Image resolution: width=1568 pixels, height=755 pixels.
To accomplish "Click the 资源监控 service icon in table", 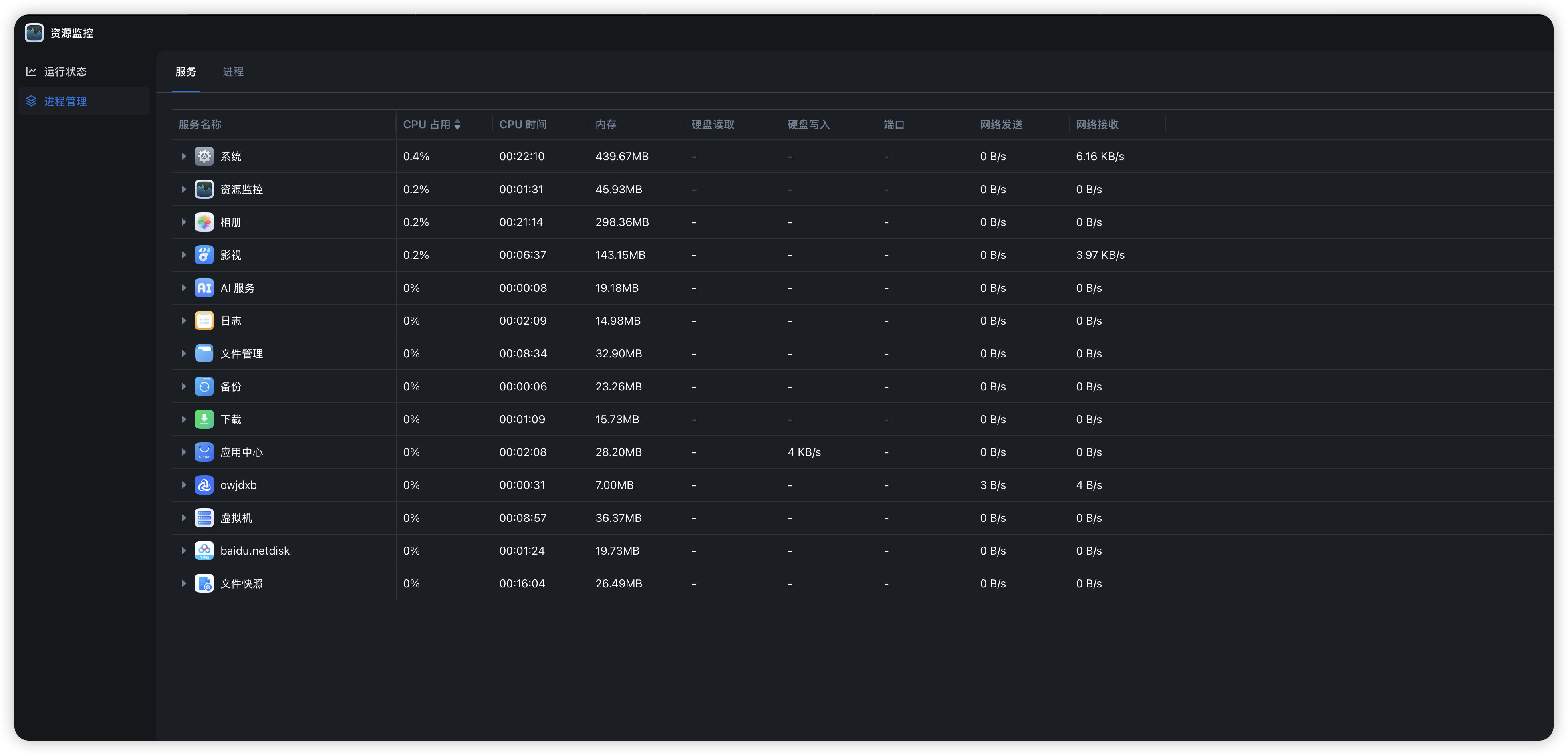I will click(204, 190).
